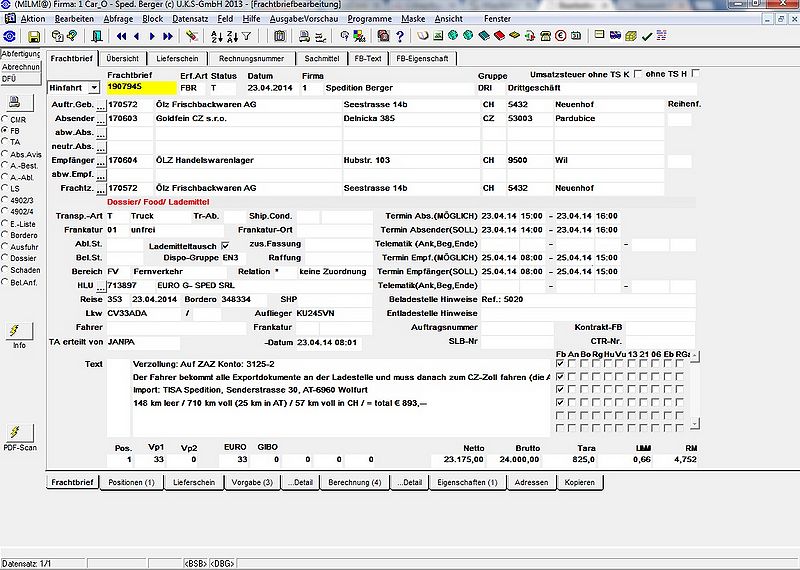The height and width of the screenshot is (570, 800).
Task: Select the CMR radio button
Action: [5, 119]
